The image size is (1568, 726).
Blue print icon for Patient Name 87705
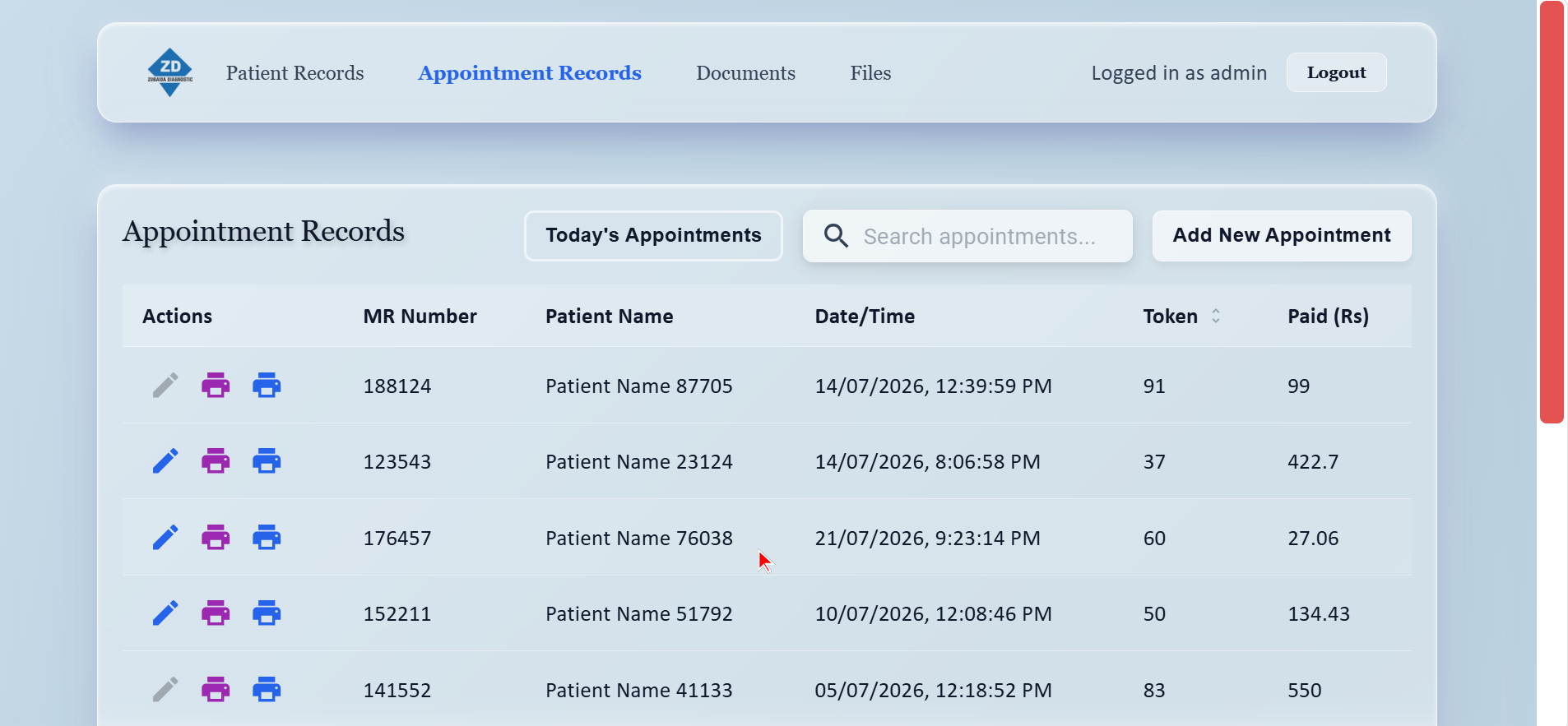(267, 386)
